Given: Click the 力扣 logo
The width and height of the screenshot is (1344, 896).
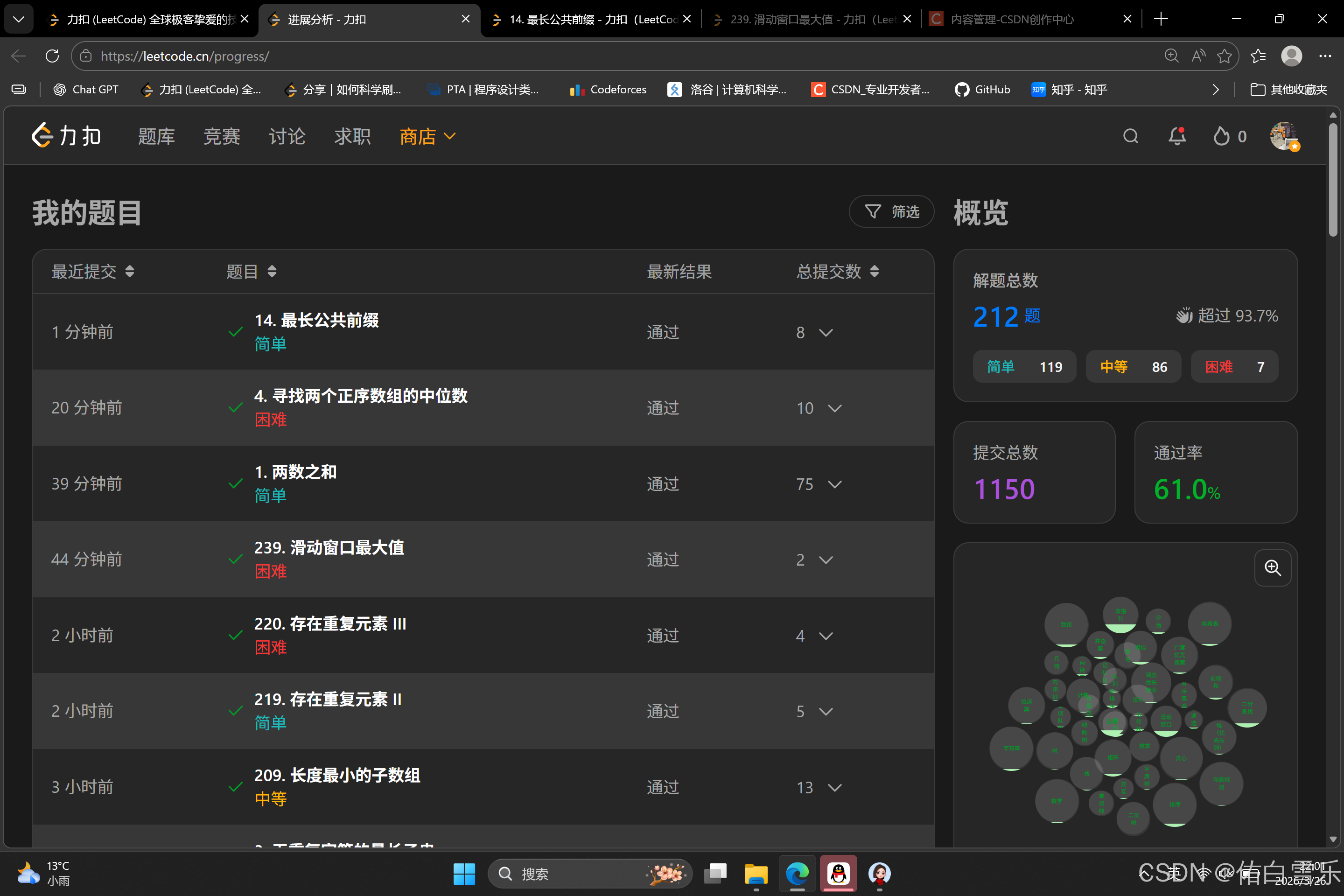Looking at the screenshot, I should click(x=67, y=136).
